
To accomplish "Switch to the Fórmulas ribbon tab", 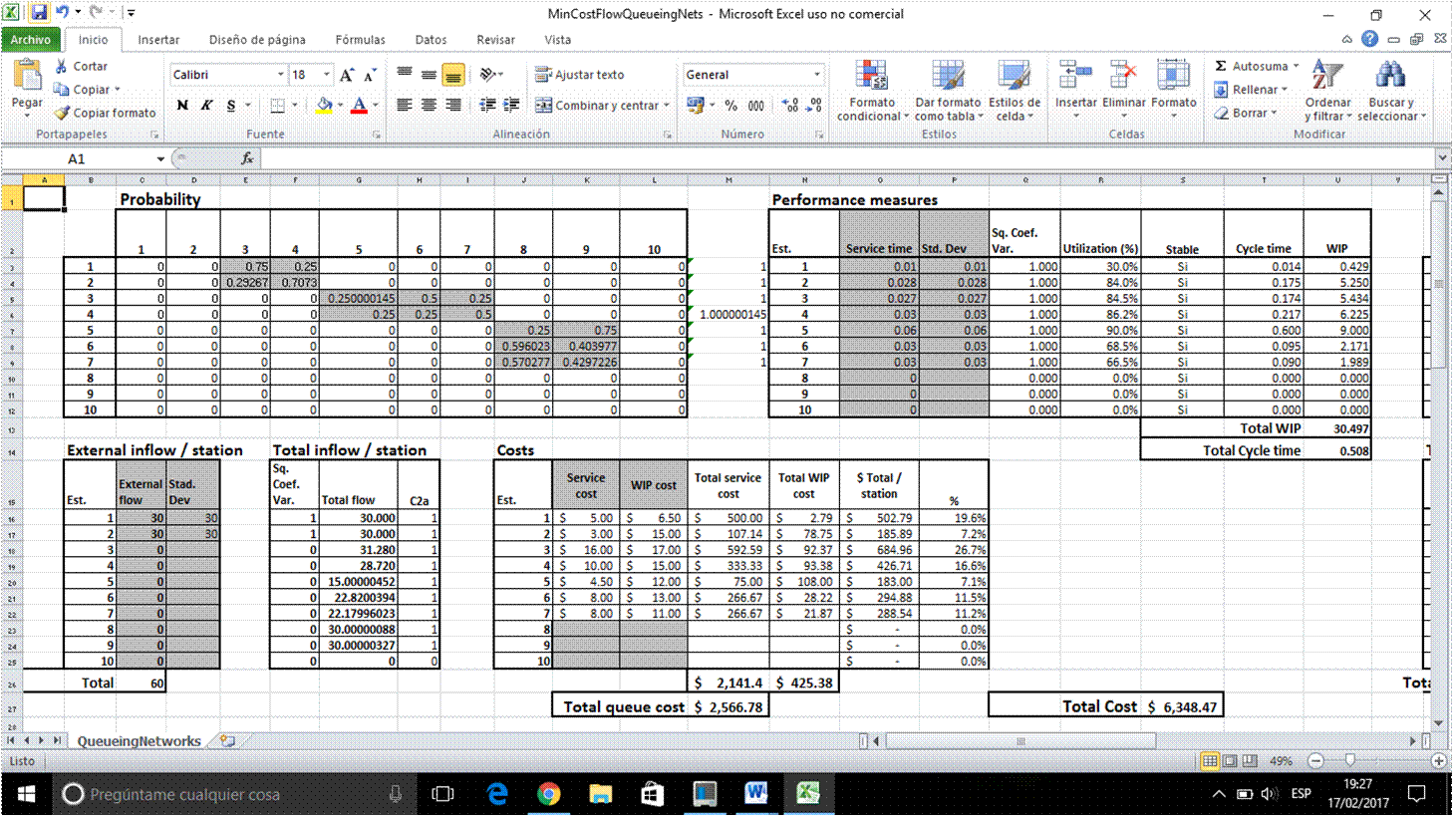I will [360, 40].
